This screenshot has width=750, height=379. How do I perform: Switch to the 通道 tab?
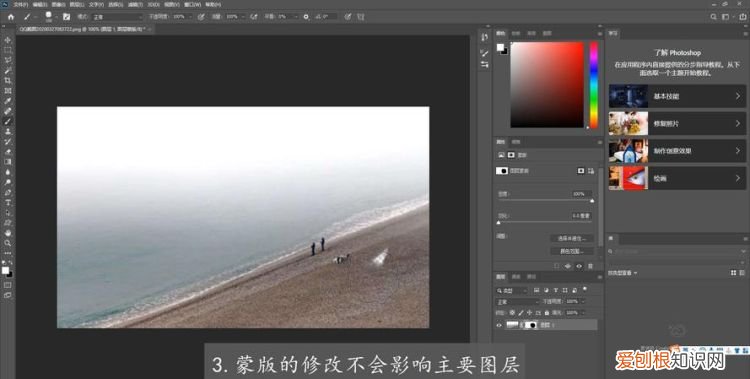point(516,277)
